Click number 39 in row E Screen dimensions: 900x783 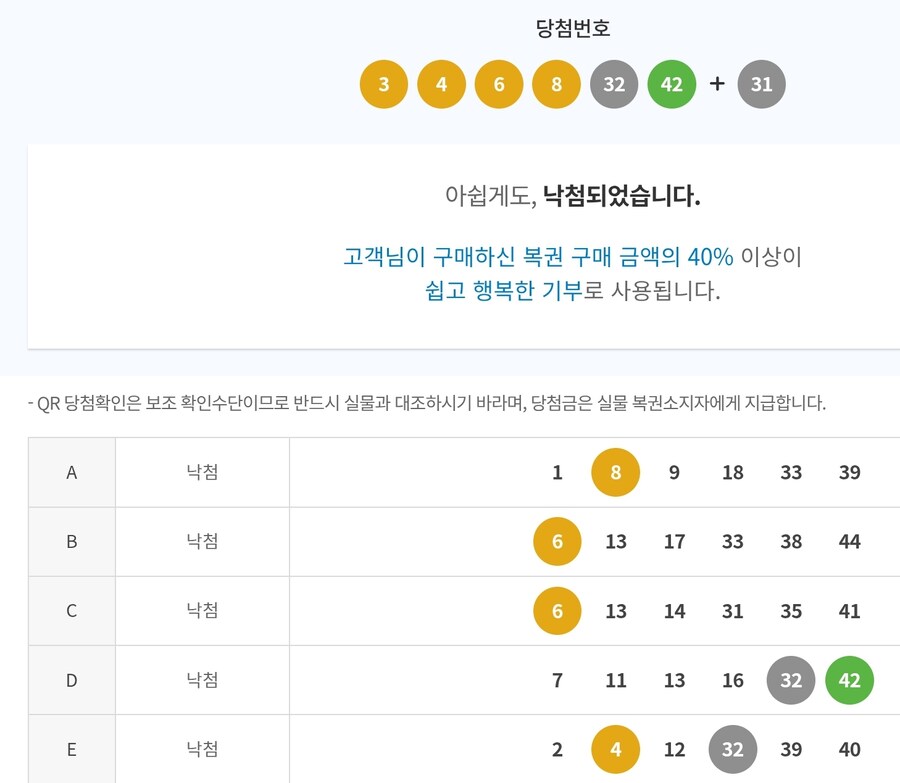pyautogui.click(x=791, y=749)
